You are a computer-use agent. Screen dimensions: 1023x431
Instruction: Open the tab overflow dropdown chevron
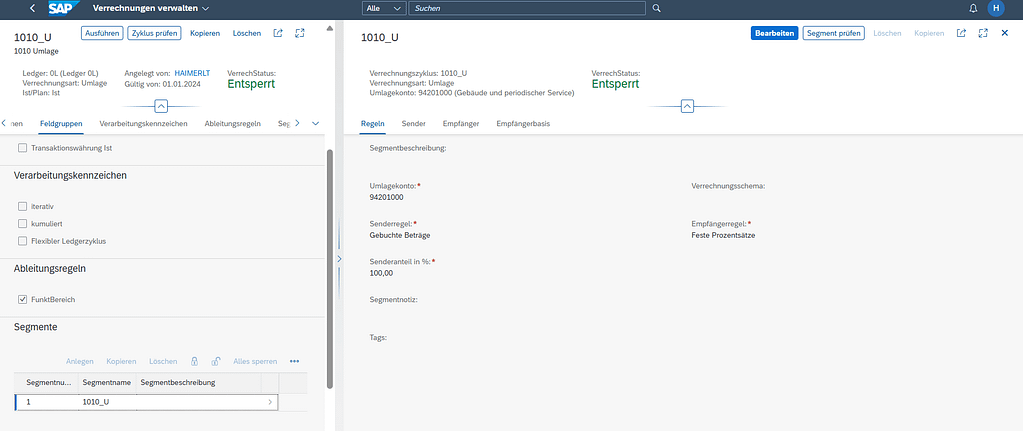tap(316, 123)
